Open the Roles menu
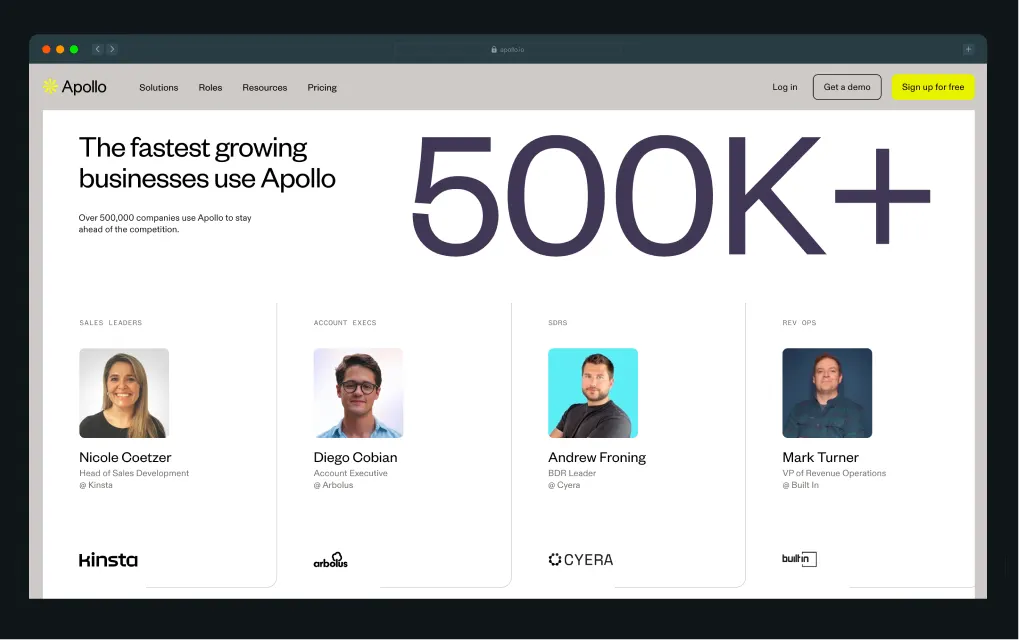Viewport: 1019px width, 640px height. pyautogui.click(x=210, y=88)
